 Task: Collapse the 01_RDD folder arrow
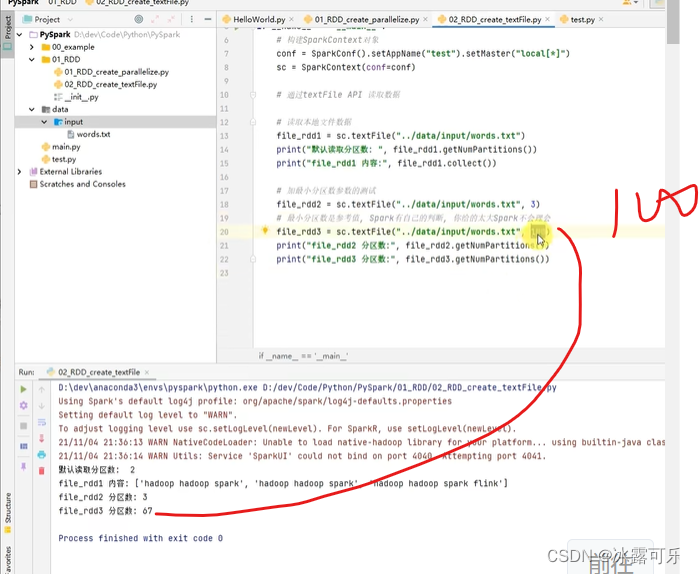[32, 59]
